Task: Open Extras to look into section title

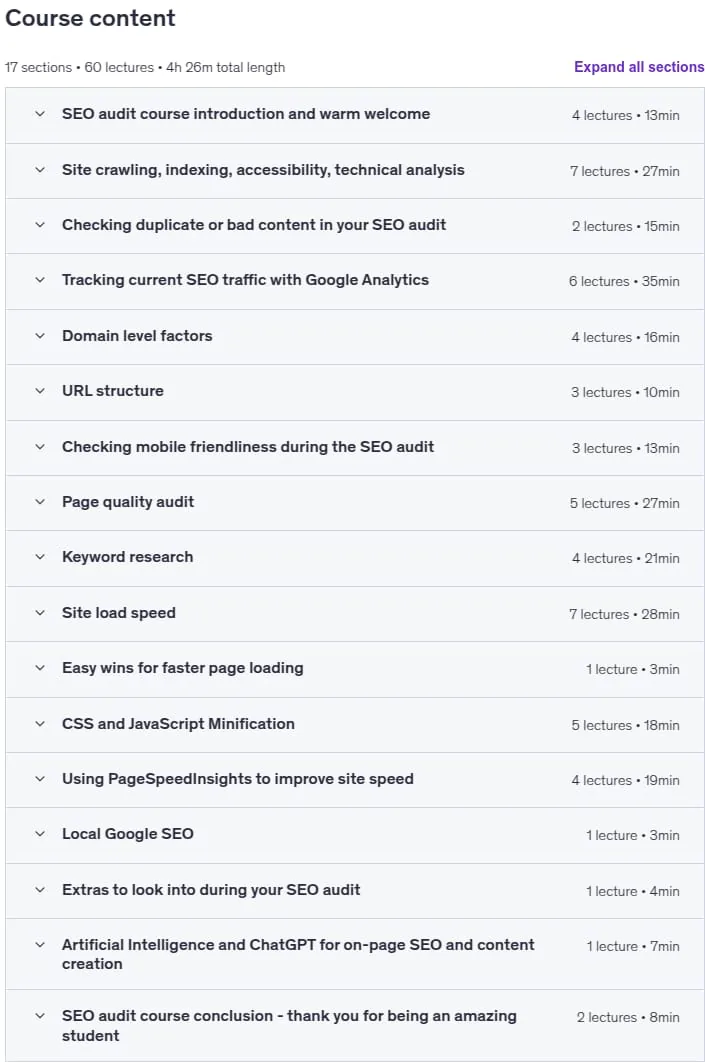Action: (211, 890)
